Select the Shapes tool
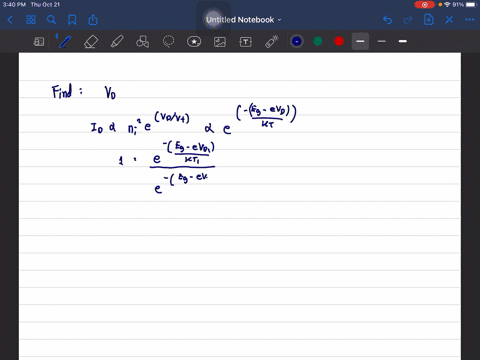This screenshot has height=360, width=480. 142,42
